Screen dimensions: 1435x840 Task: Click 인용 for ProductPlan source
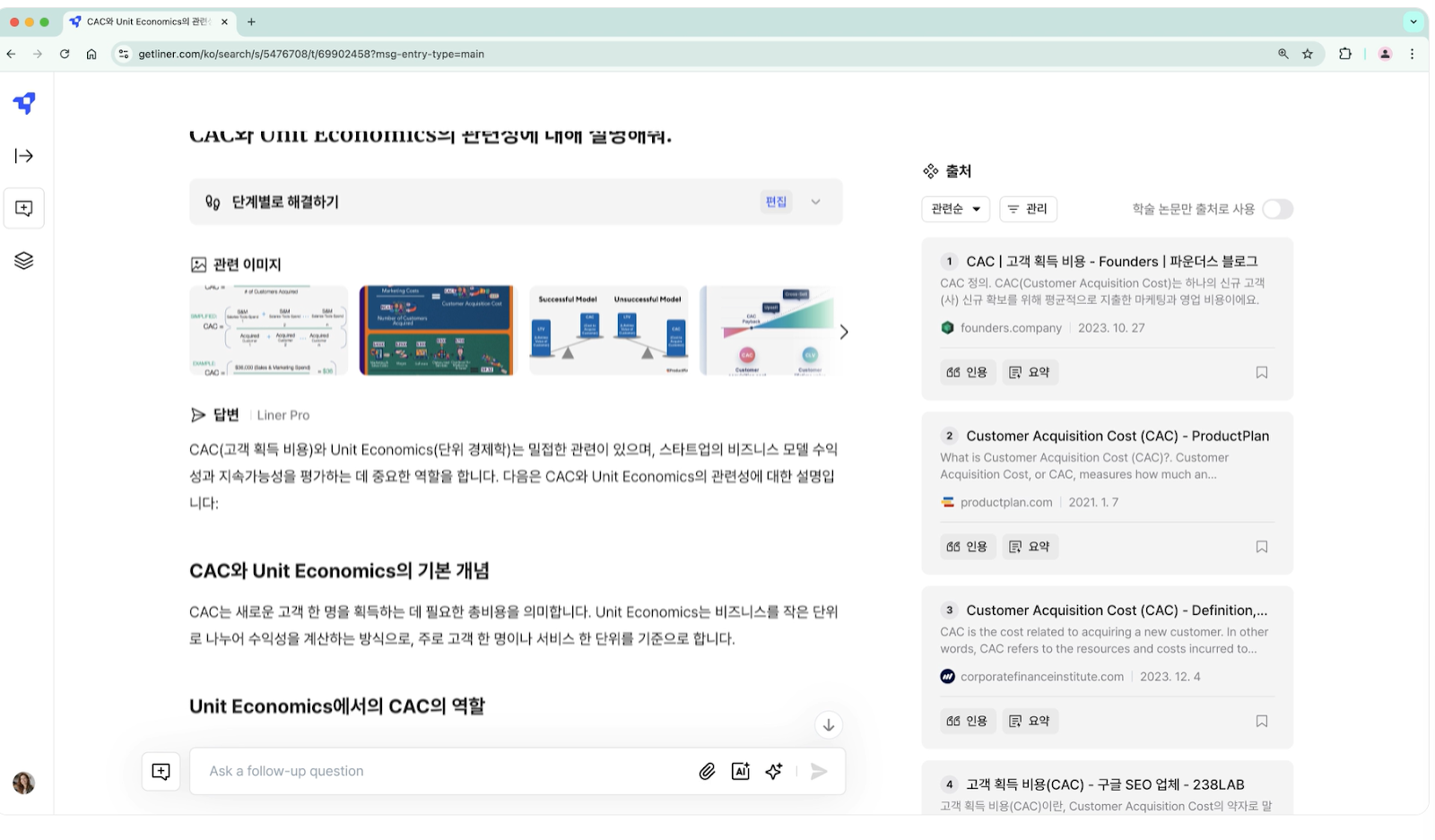[968, 547]
